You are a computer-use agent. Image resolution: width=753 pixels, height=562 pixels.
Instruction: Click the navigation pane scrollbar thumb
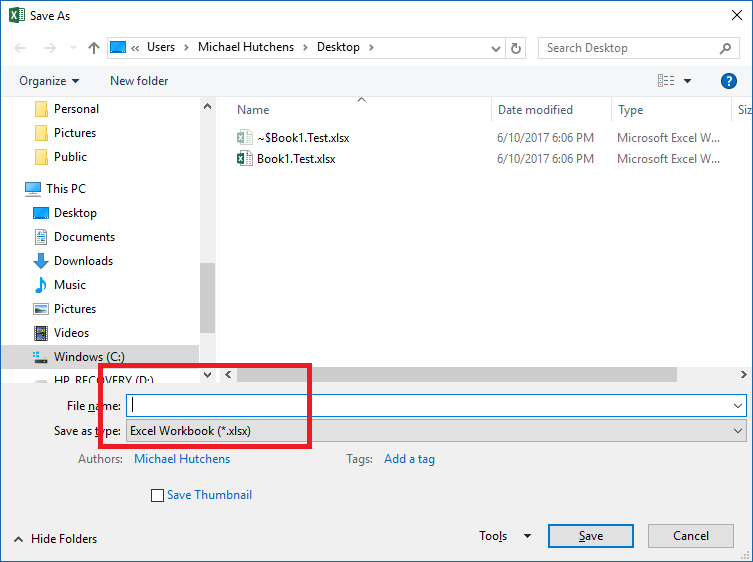[x=207, y=298]
